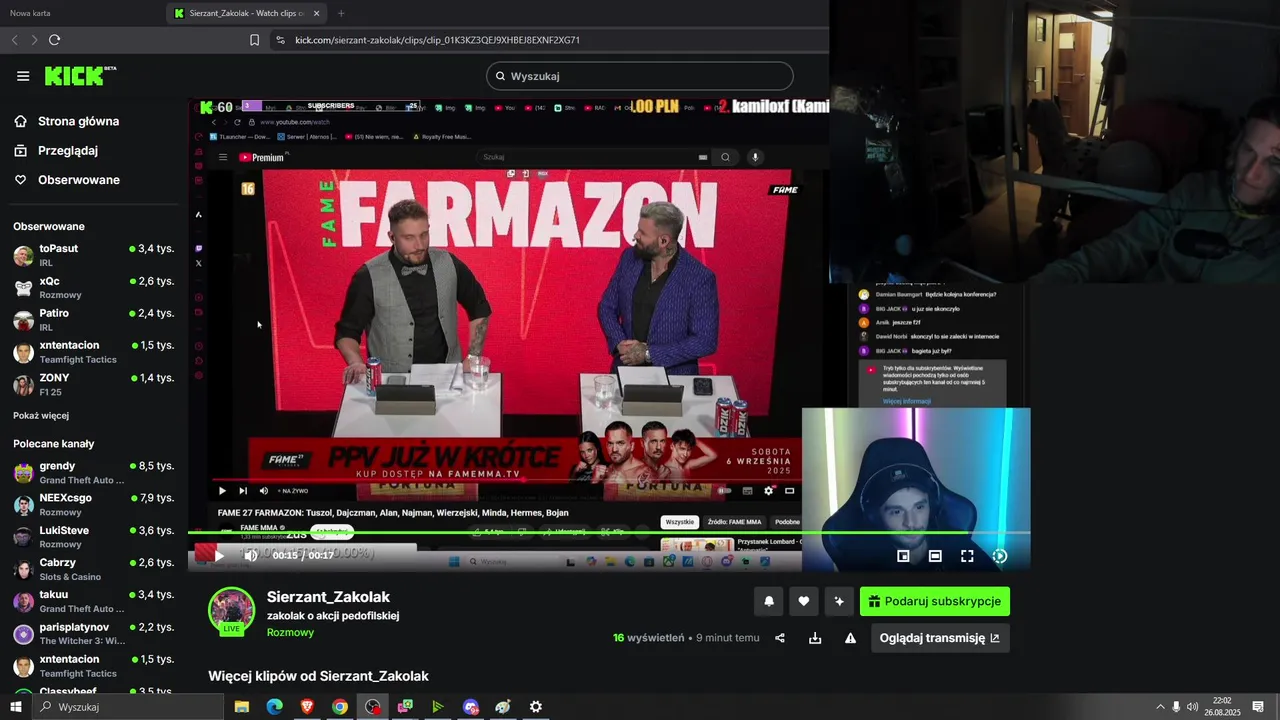
Task: Click the taskbar Wyszukaj search box
Action: (x=128, y=707)
